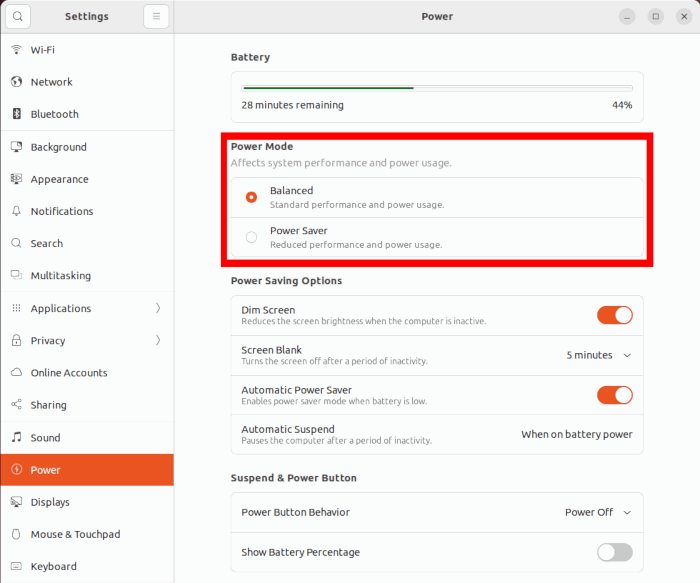Open the hamburger menu in Settings header

click(x=156, y=17)
